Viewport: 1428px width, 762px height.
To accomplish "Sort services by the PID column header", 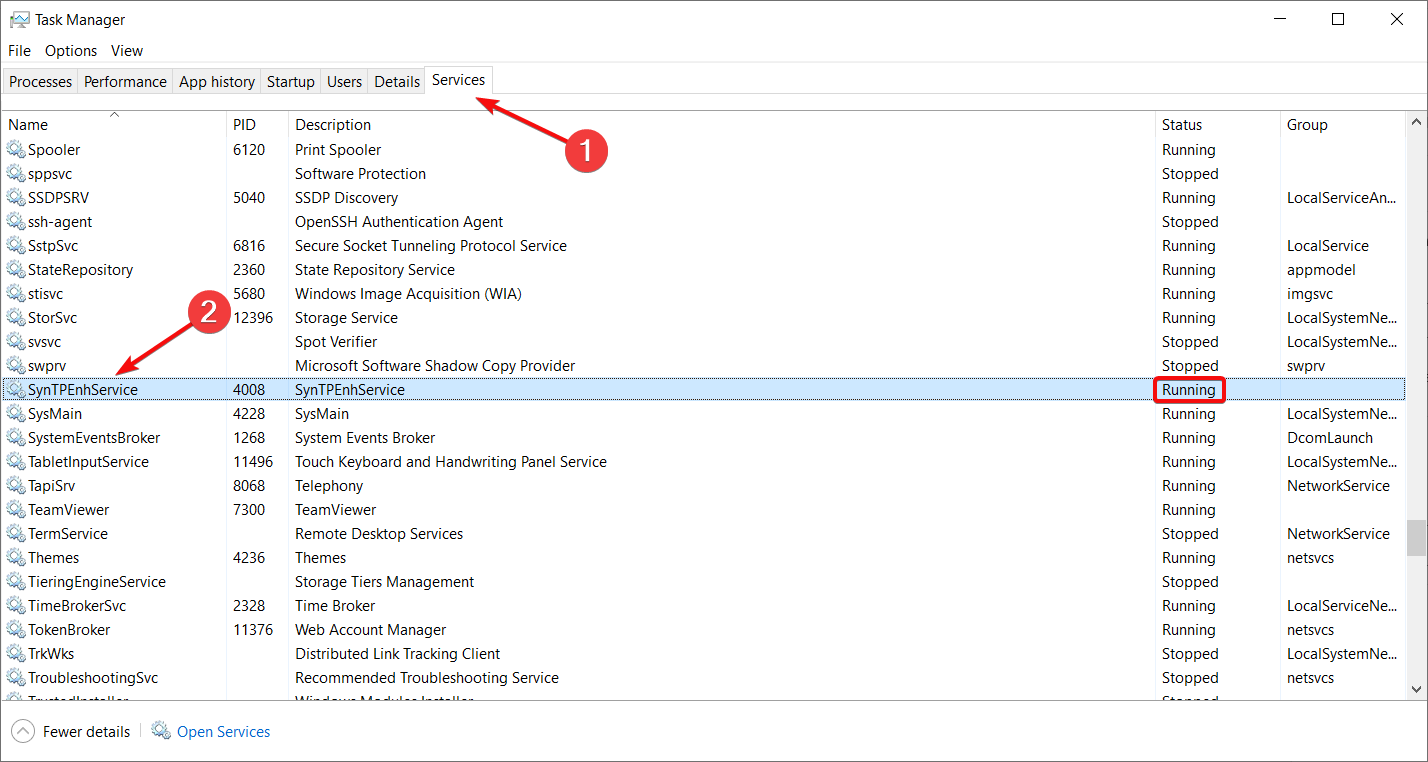I will 244,125.
